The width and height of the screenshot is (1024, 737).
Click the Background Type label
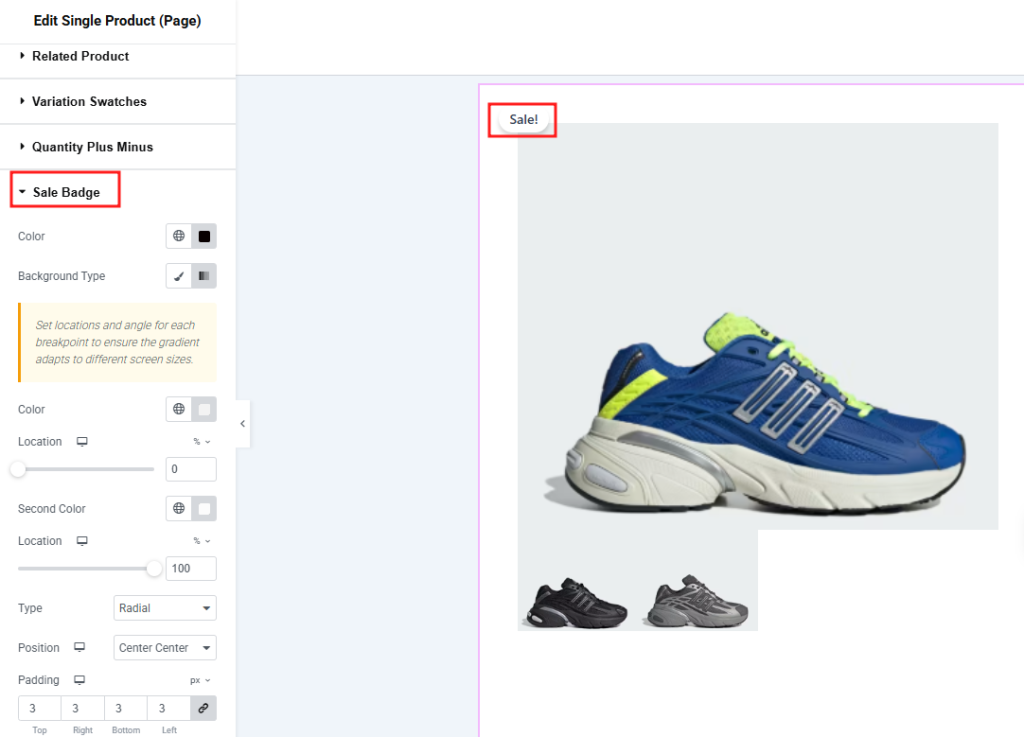pyautogui.click(x=61, y=276)
